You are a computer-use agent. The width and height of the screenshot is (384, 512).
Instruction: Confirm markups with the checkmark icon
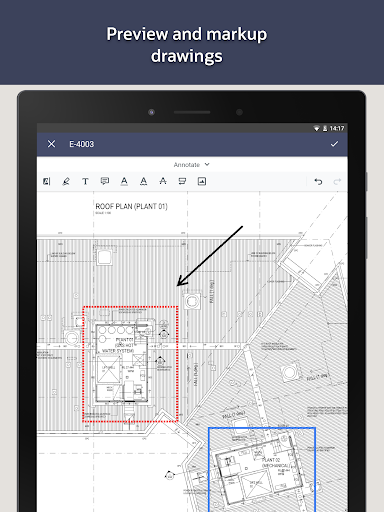click(x=334, y=144)
